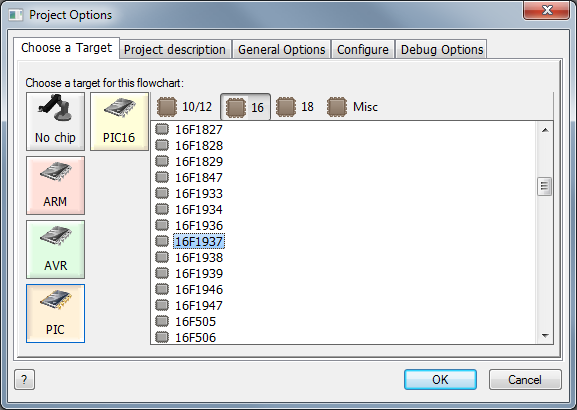Open the Configure tab
577x410 pixels.
click(363, 49)
